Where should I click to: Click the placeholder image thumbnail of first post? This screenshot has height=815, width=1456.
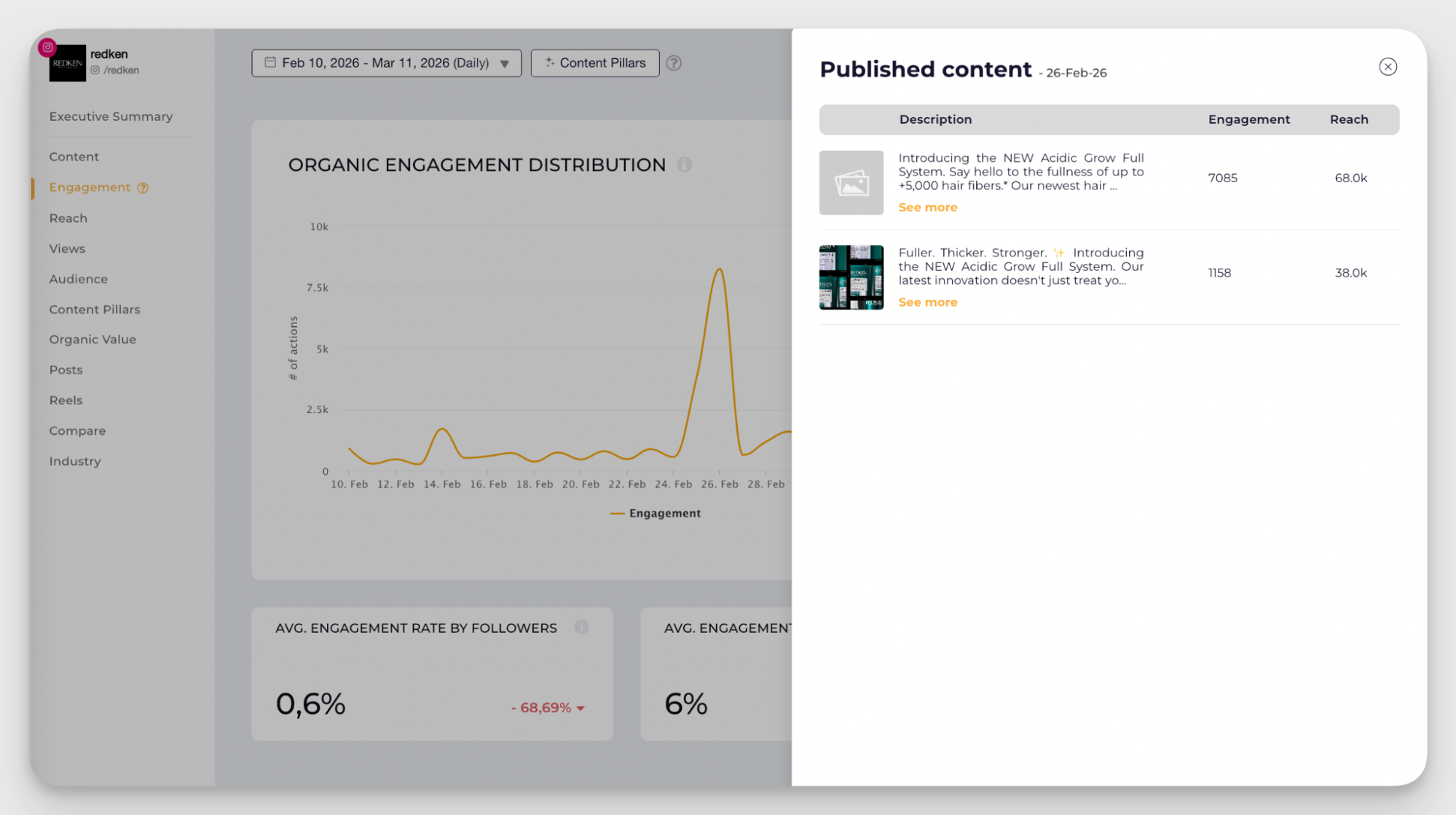[851, 183]
